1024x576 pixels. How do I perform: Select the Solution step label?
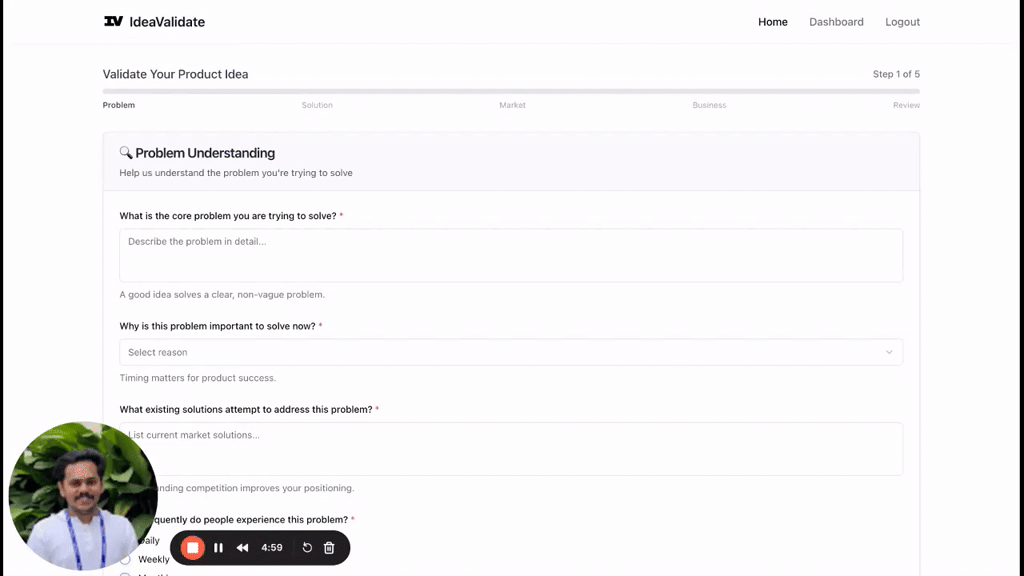[x=317, y=105]
